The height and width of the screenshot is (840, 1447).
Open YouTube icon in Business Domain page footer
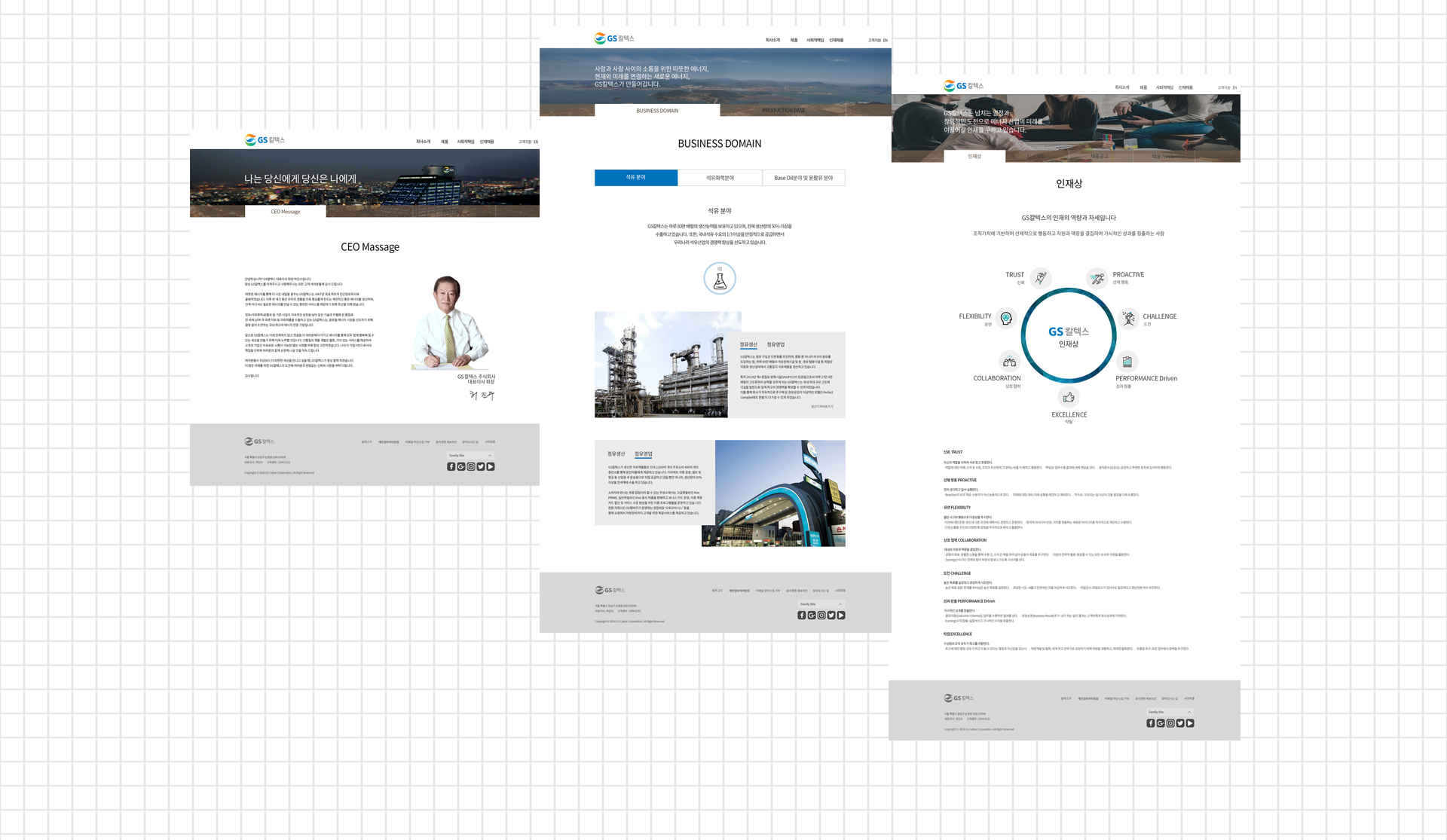[841, 615]
